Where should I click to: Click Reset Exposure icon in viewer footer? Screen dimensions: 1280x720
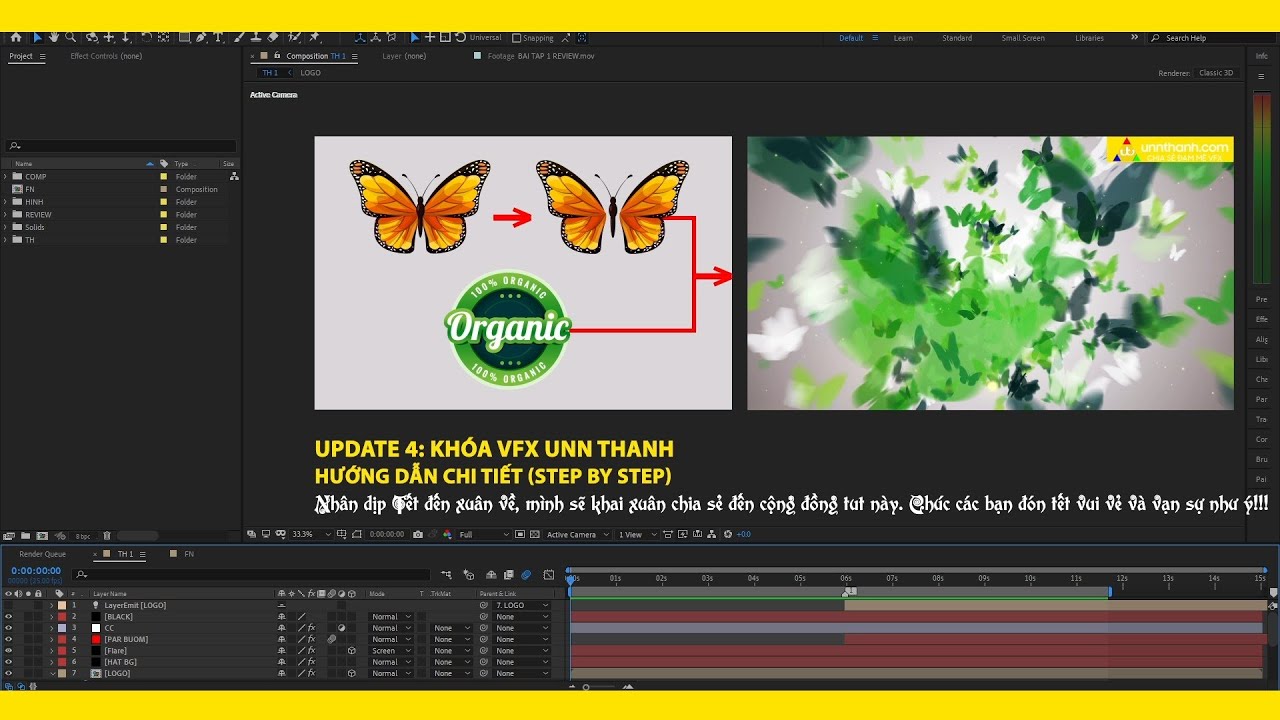pyautogui.click(x=727, y=534)
